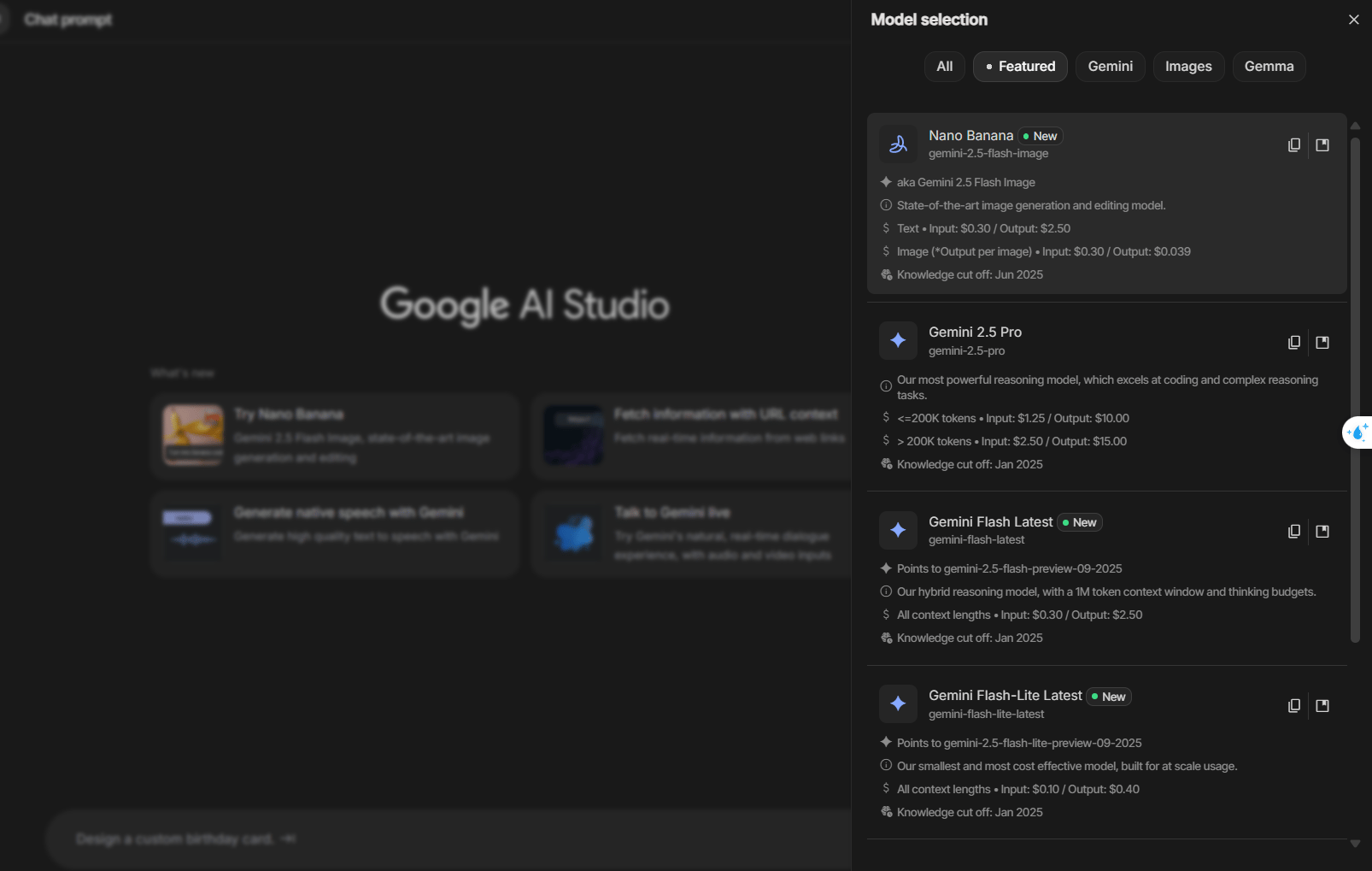This screenshot has width=1372, height=871.
Task: Copy the gemini-flash-latest model ID
Action: coord(1294,532)
